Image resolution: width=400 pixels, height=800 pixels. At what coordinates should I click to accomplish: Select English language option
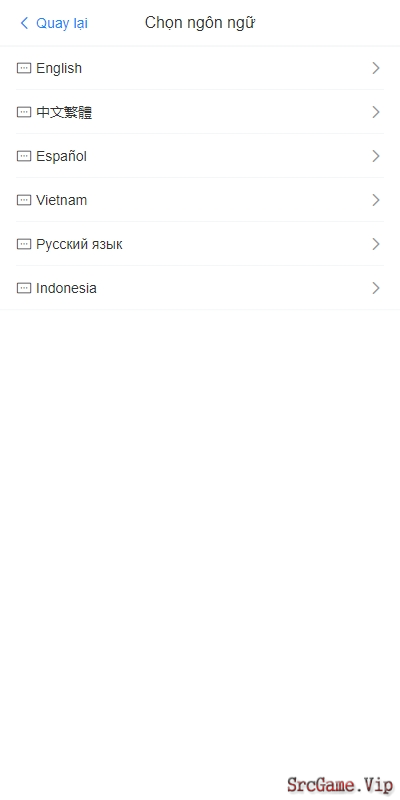200,68
